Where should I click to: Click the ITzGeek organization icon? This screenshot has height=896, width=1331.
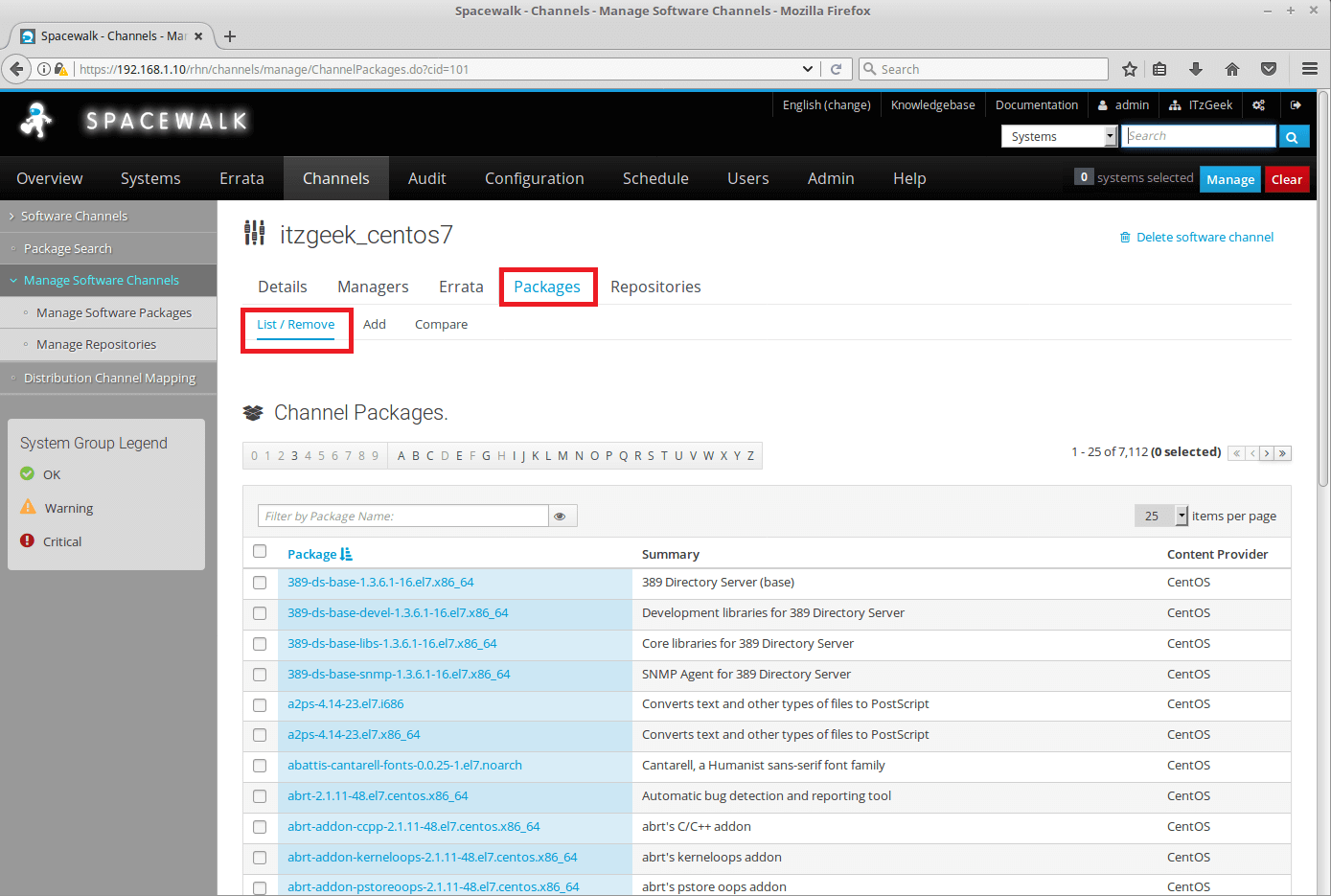pyautogui.click(x=1176, y=104)
